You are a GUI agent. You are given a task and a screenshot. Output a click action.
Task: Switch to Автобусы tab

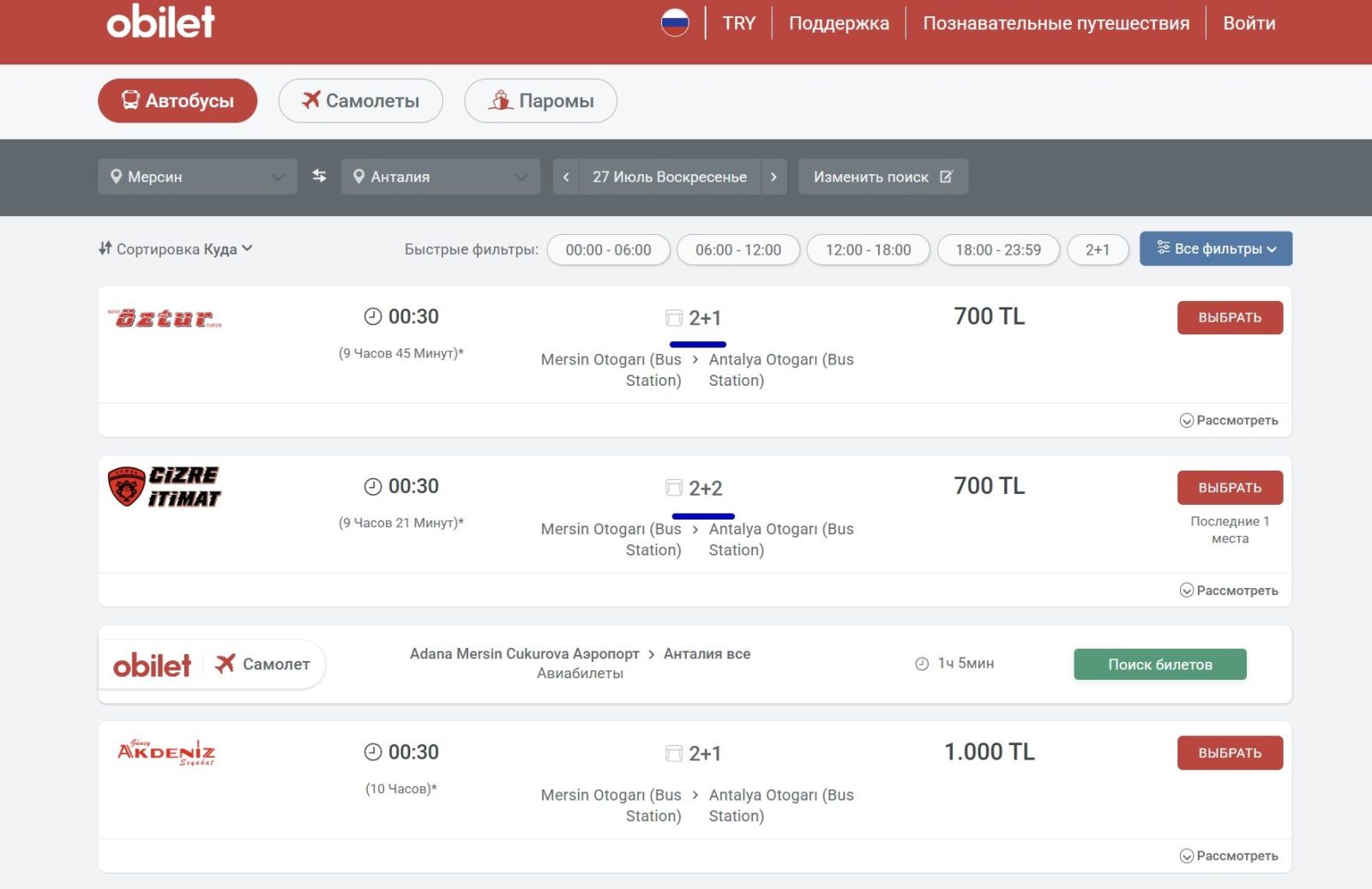[x=178, y=100]
